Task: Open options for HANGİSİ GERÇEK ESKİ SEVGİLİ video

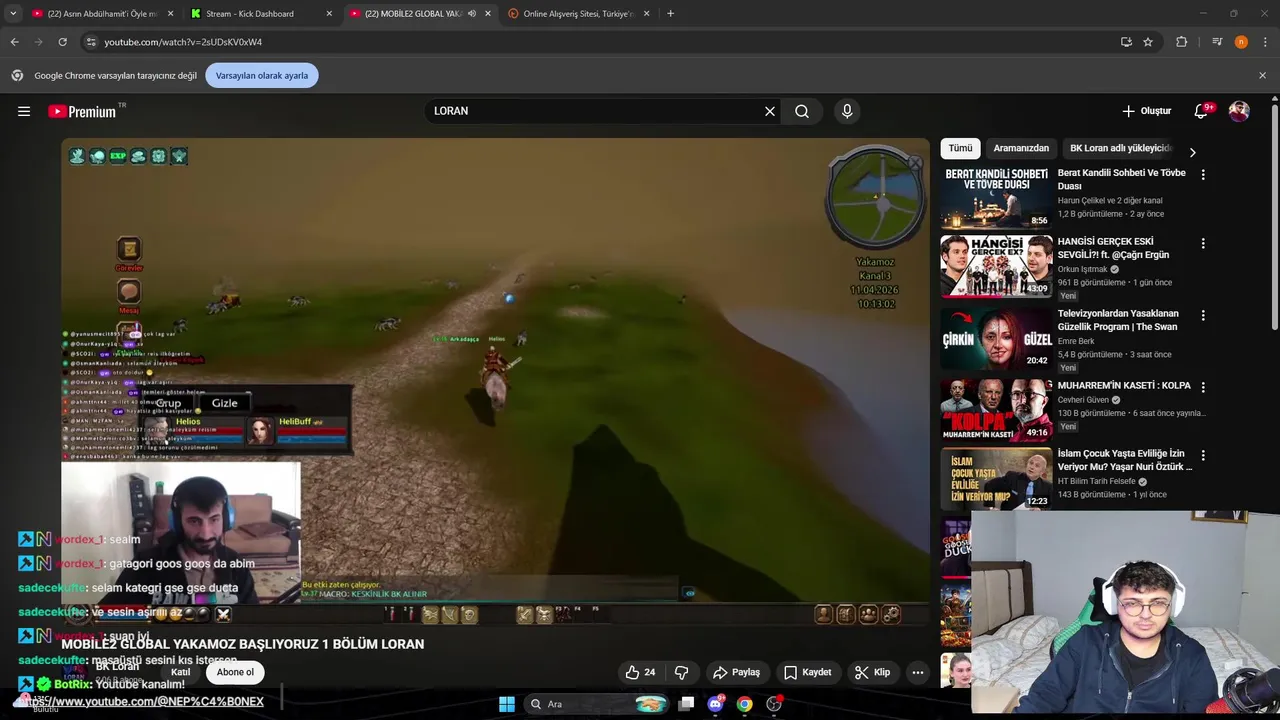Action: (1203, 243)
